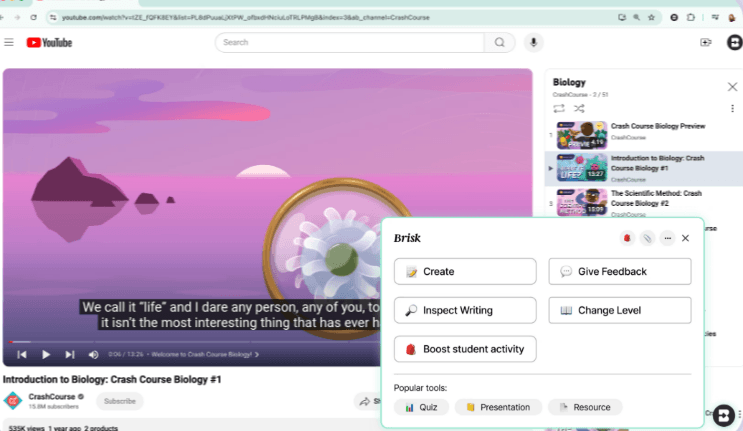Click the dark circular extension icon in toolbar

674,18
